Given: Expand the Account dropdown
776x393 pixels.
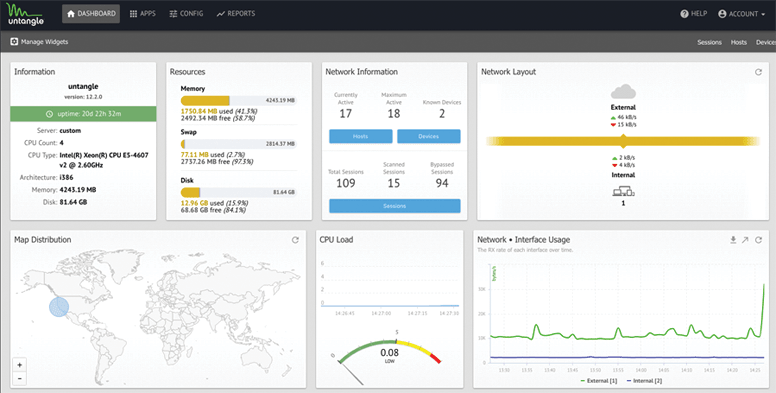Looking at the screenshot, I should pyautogui.click(x=741, y=14).
